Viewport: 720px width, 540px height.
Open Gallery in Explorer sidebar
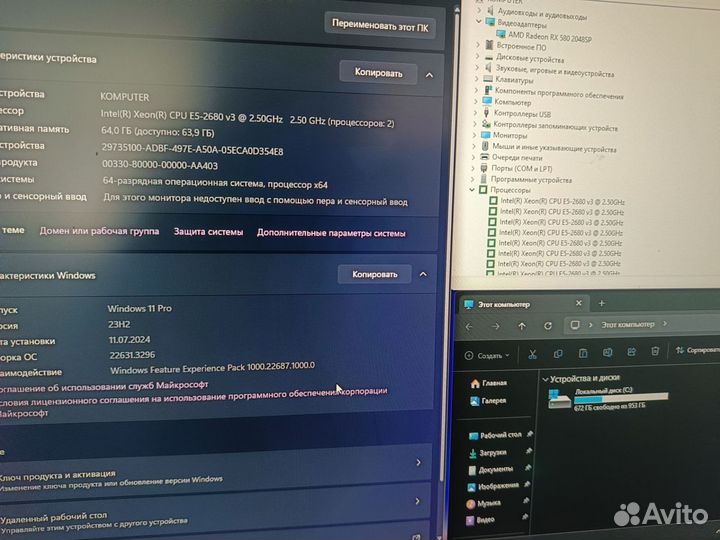pos(488,401)
